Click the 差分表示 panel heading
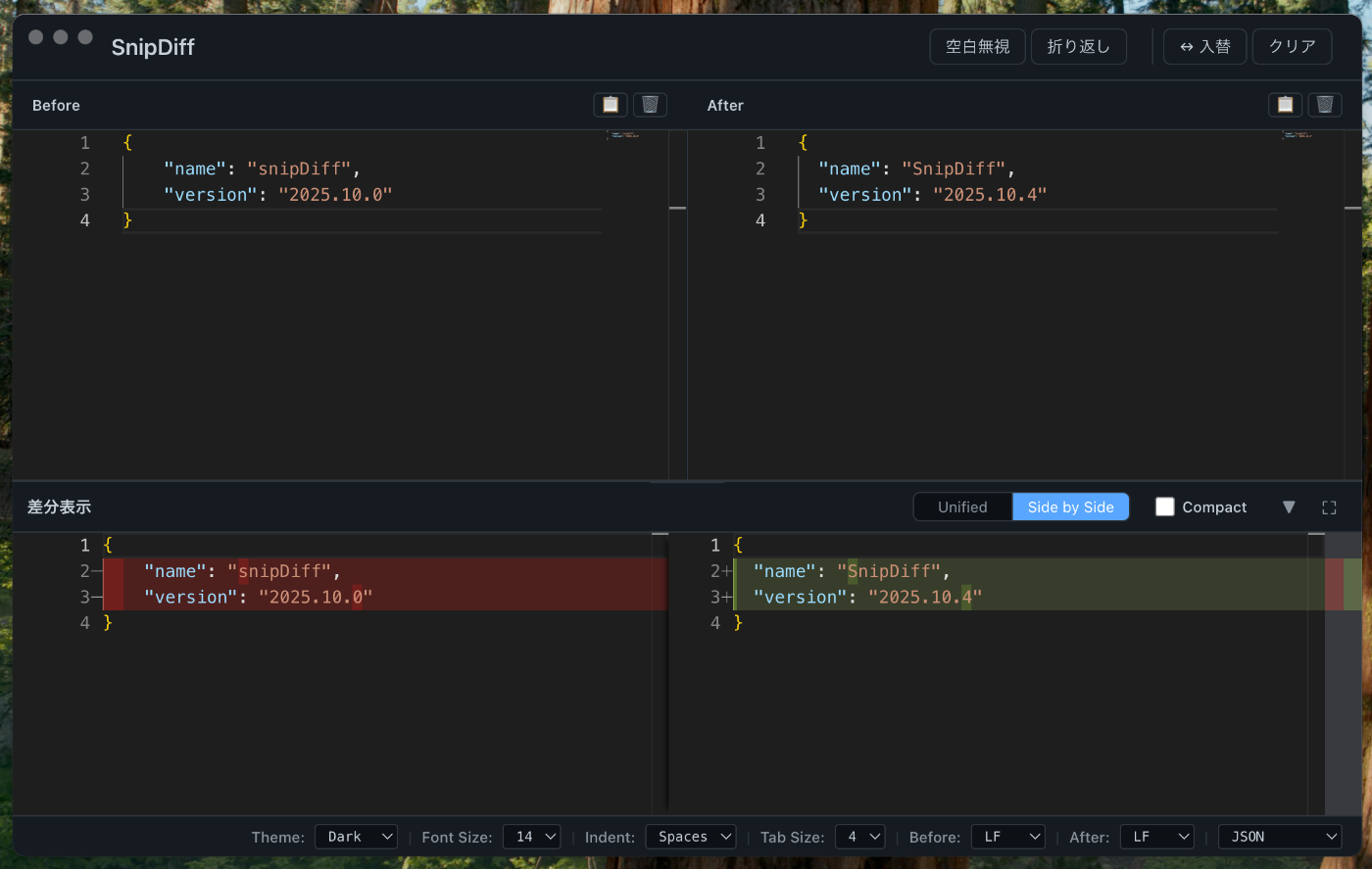1372x869 pixels. (59, 507)
